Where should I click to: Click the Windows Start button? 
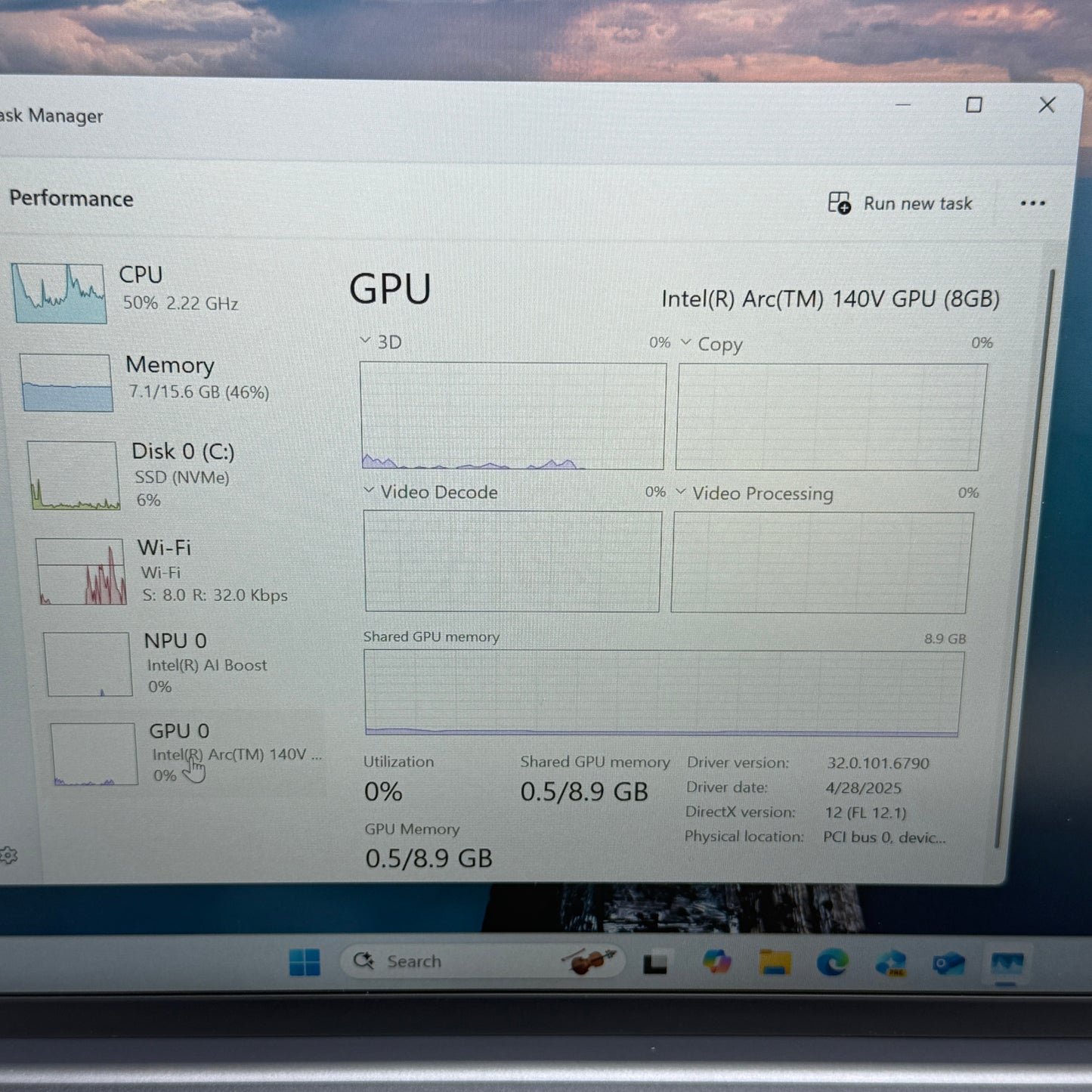(x=304, y=961)
